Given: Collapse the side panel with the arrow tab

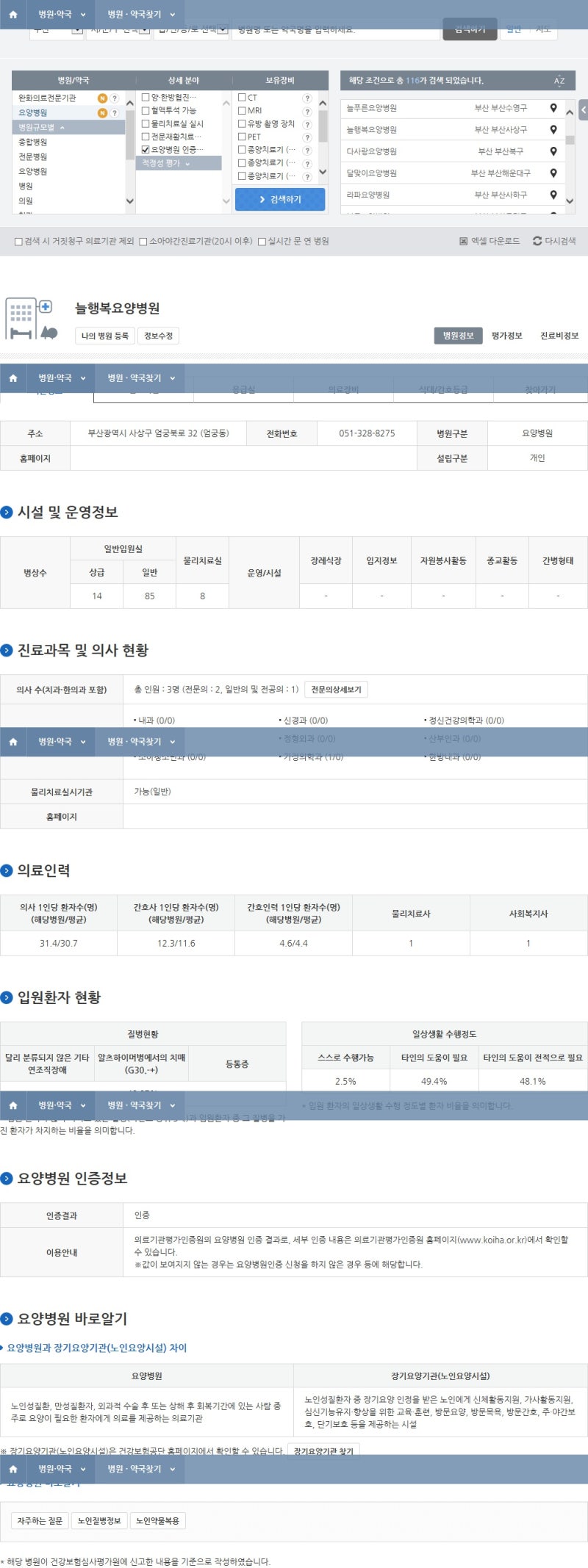Looking at the screenshot, I should pos(584,110).
